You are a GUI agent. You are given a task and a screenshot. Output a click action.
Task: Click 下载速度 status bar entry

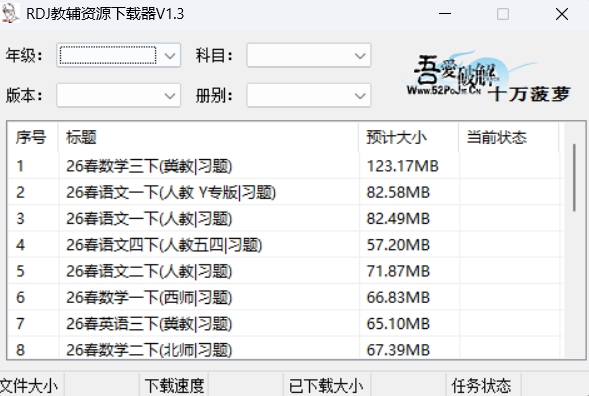click(x=174, y=386)
